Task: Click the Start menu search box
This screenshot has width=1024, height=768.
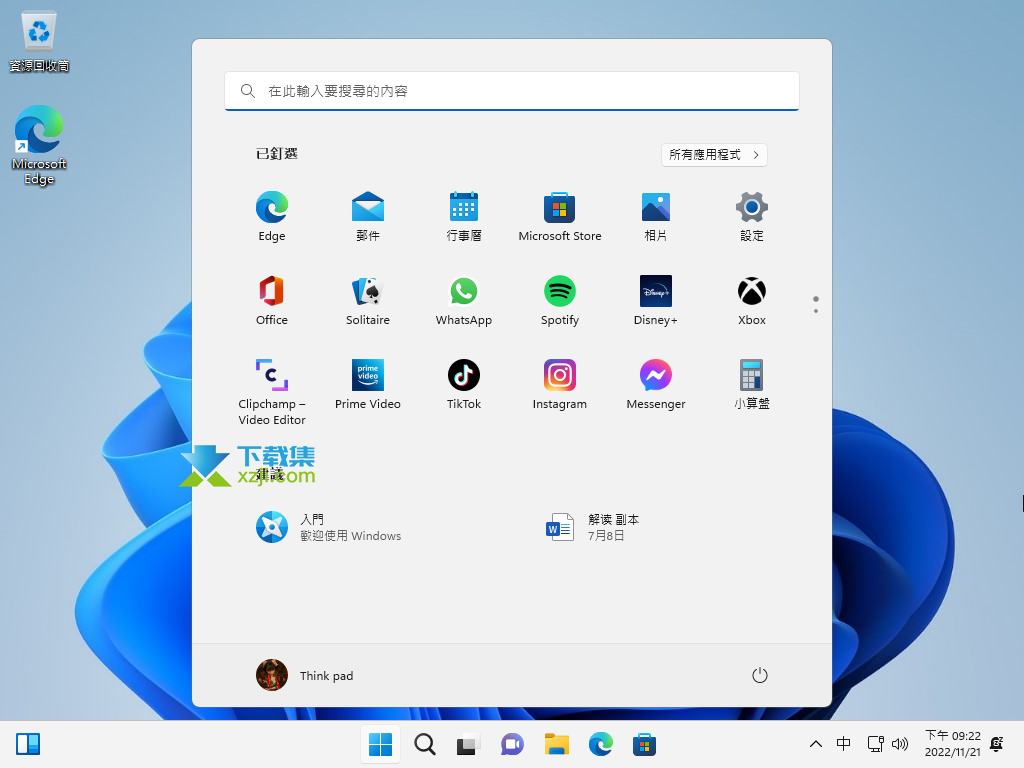Action: pyautogui.click(x=512, y=91)
